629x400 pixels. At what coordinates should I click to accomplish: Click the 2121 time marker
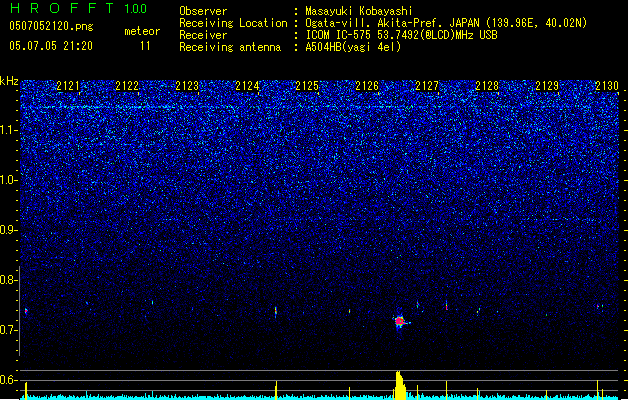[68, 86]
